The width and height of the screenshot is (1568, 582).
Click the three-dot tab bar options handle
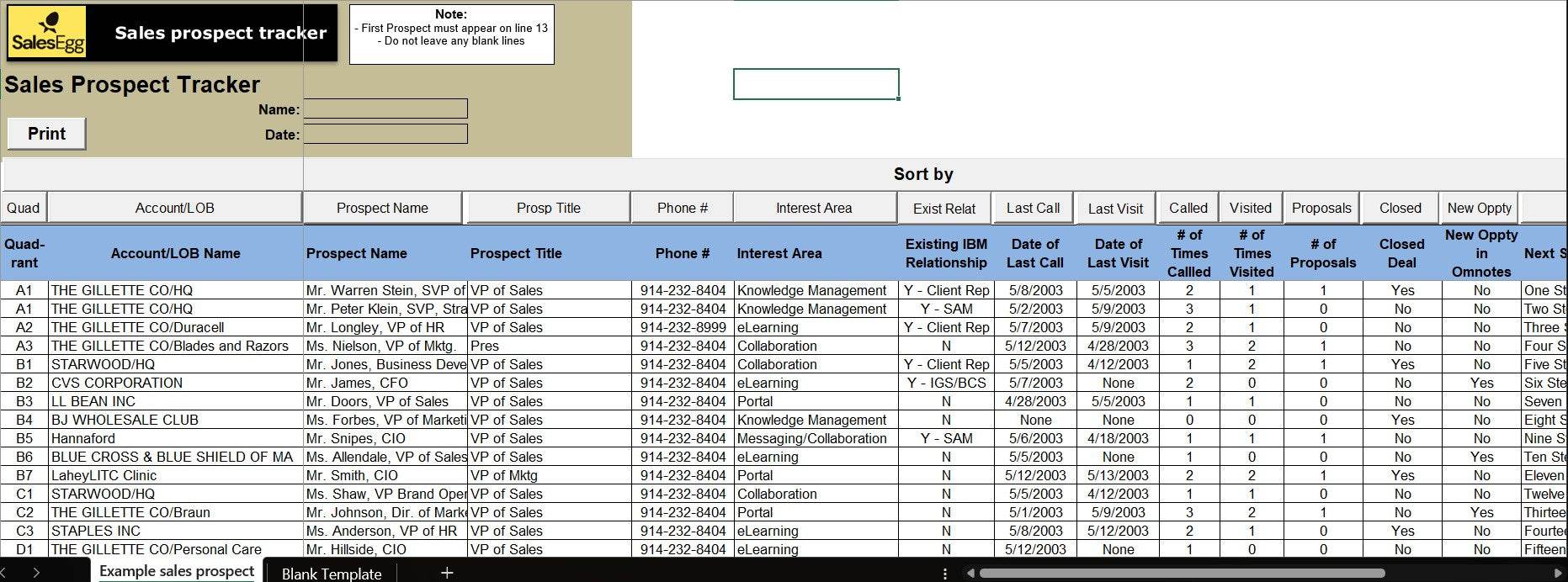coord(945,574)
